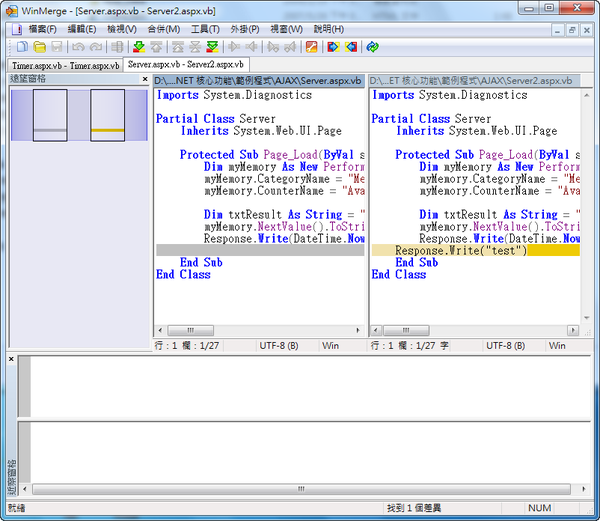Click left file thumbnail in location pane

[x=50, y=115]
